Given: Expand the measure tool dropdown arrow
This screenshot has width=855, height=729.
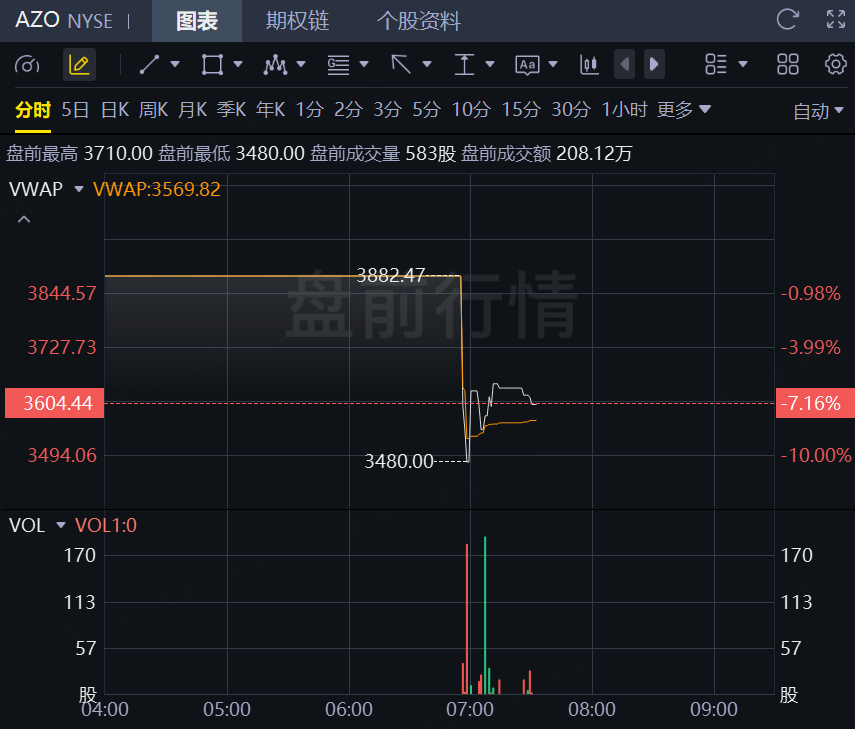Looking at the screenshot, I should pos(490,64).
